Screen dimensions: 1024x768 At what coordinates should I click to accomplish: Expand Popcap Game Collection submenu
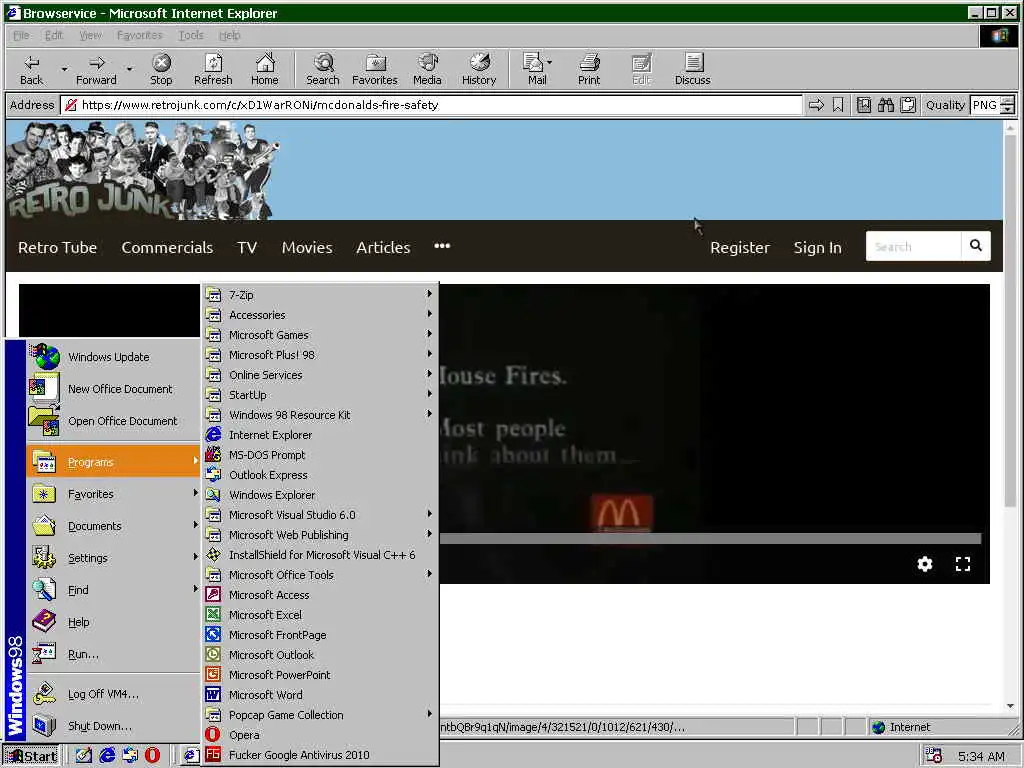[x=320, y=715]
